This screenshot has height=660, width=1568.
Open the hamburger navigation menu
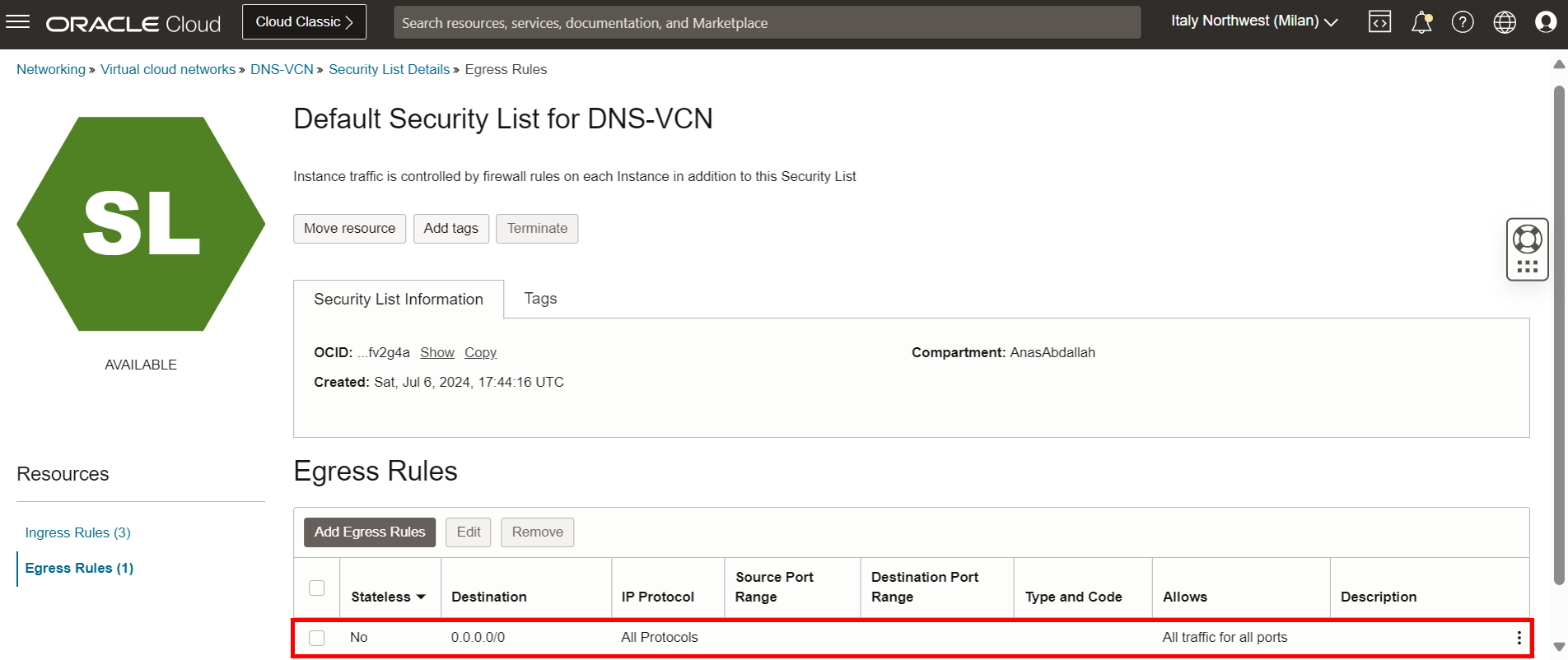pos(17,22)
